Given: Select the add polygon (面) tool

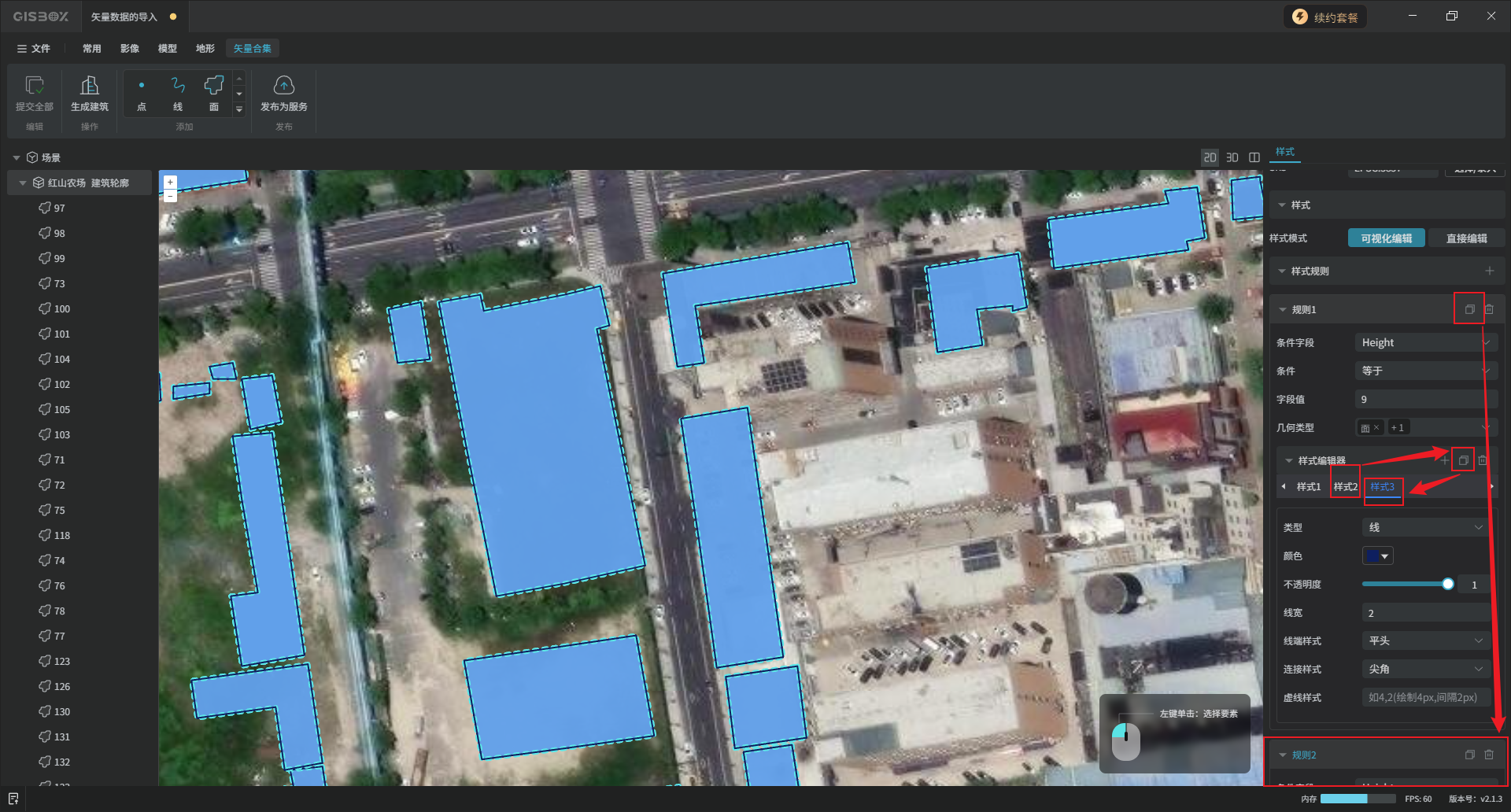Looking at the screenshot, I should (x=214, y=93).
